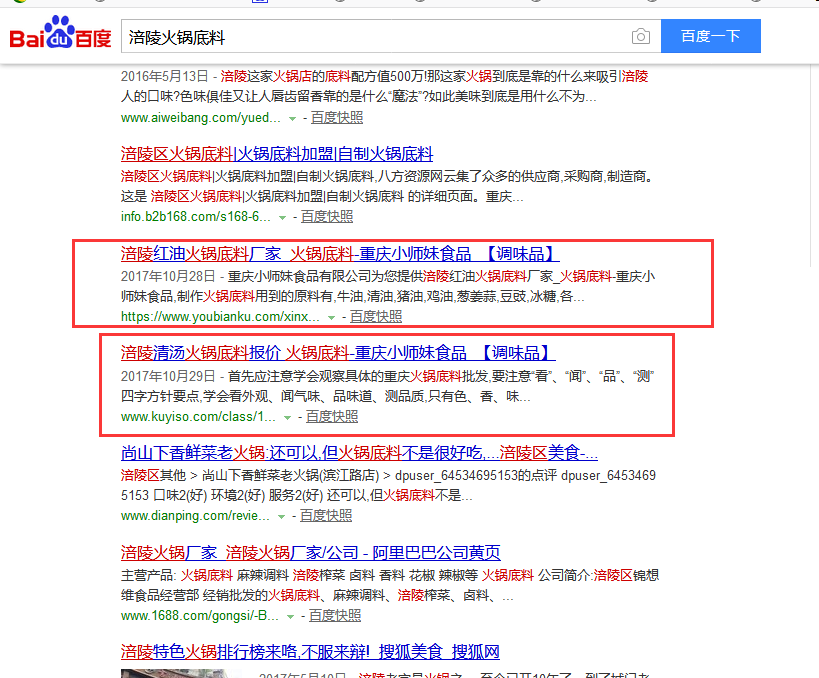Open the 涪陵特色火锅排行榜 搜狐 result
This screenshot has height=678, width=819.
tap(320, 651)
